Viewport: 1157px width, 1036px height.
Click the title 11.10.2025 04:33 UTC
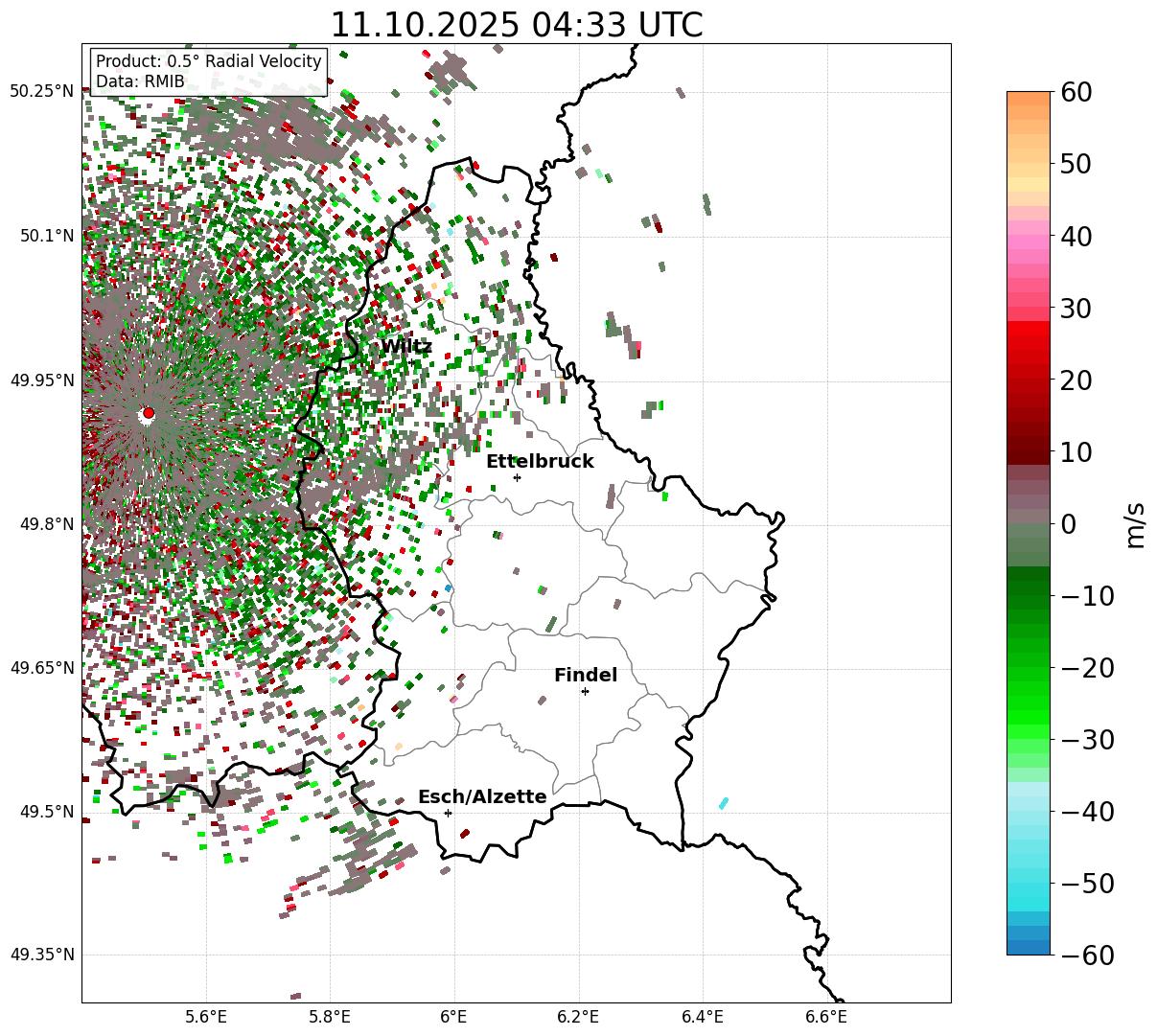click(x=516, y=25)
